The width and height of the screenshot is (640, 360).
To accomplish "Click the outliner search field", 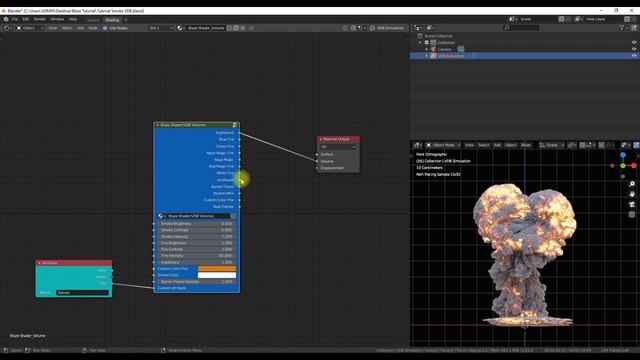I will (522, 28).
